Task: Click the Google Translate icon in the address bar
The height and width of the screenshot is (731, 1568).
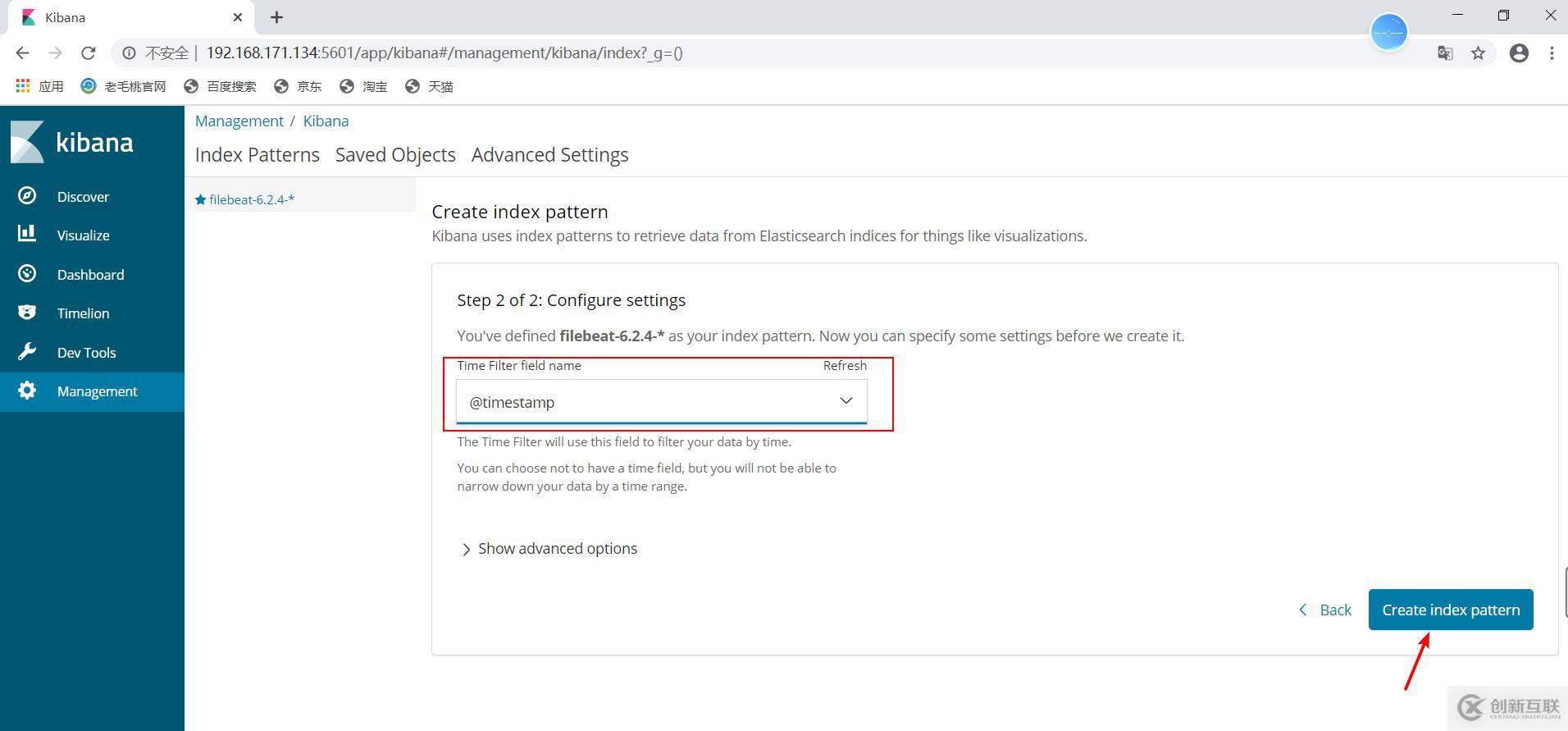Action: [x=1445, y=53]
